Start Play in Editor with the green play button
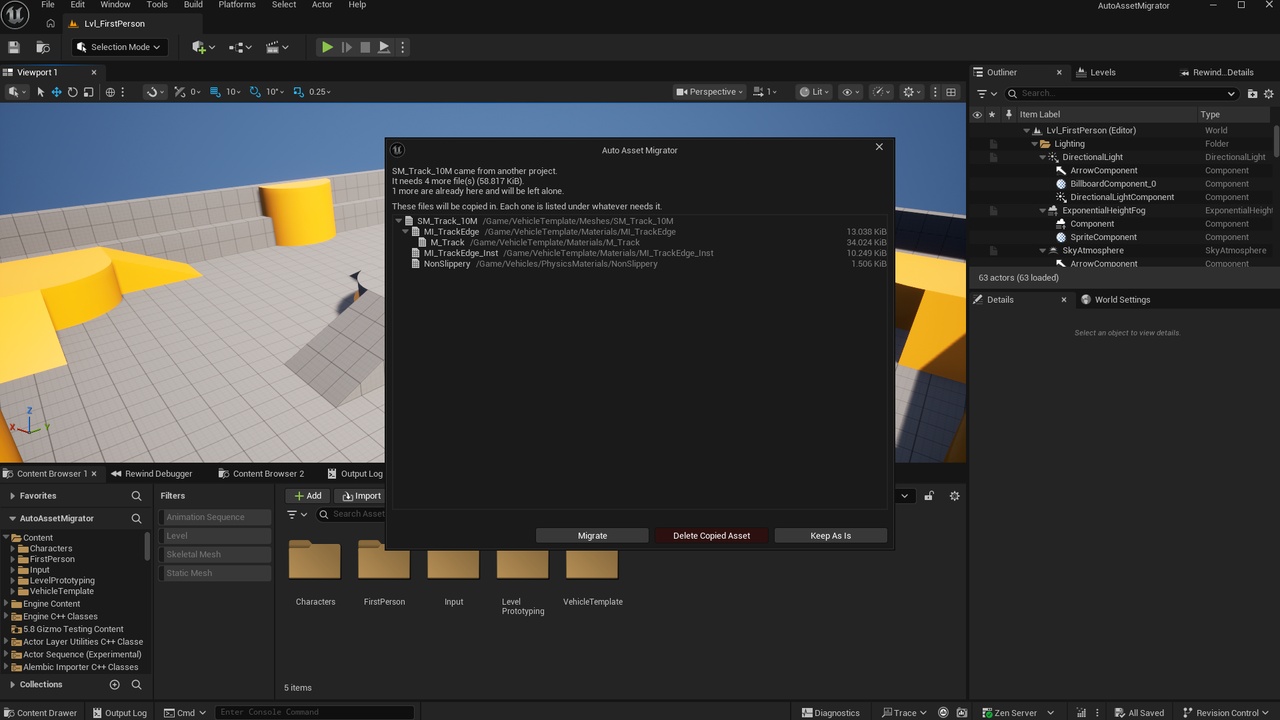This screenshot has height=720, width=1280. click(x=327, y=47)
